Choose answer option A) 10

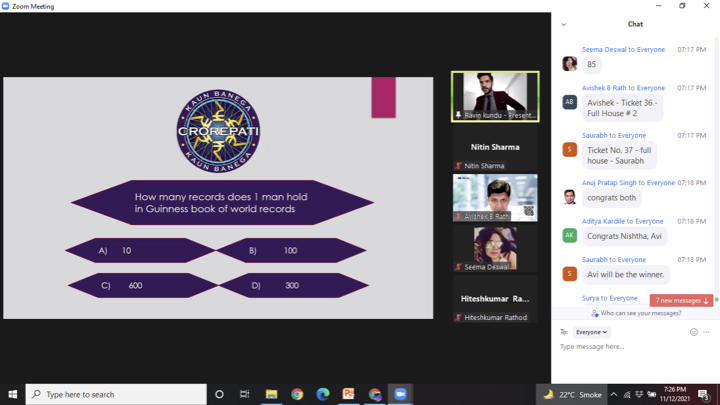point(140,250)
